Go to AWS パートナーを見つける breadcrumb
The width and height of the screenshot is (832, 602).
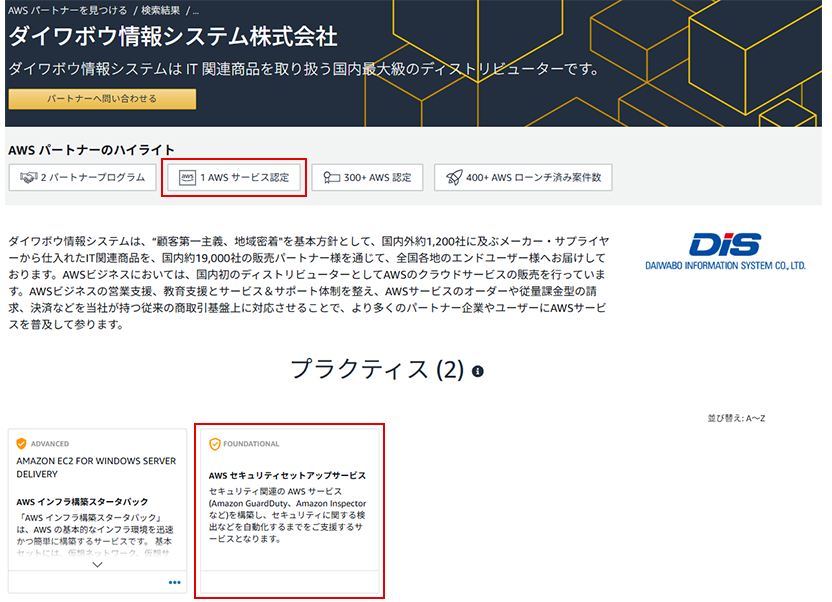[x=65, y=9]
